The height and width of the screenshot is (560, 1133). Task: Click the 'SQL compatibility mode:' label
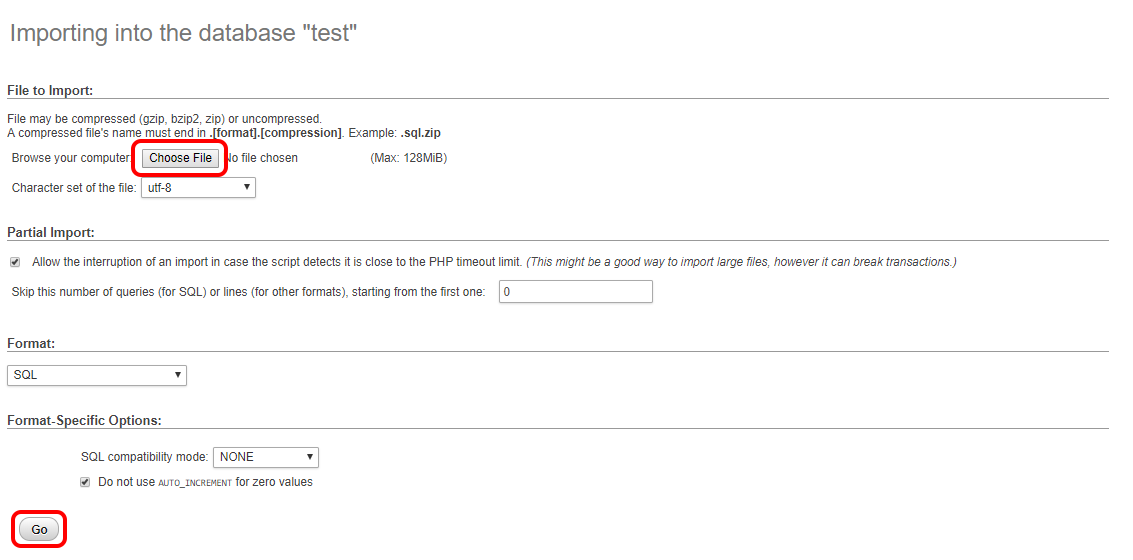144,457
